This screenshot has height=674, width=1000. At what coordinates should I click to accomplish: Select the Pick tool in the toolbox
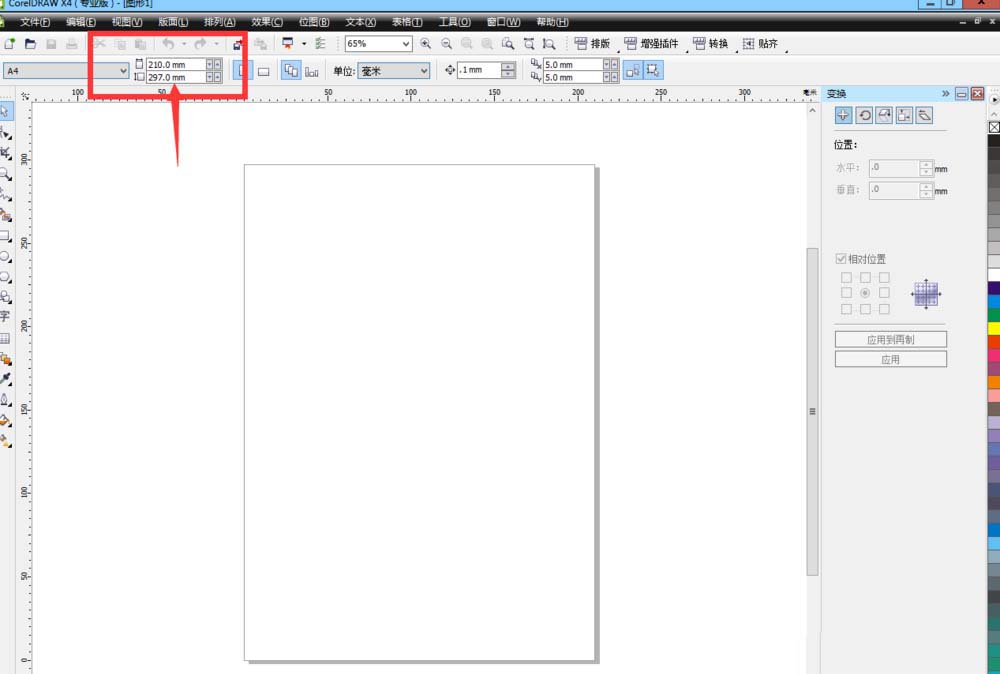[6, 112]
